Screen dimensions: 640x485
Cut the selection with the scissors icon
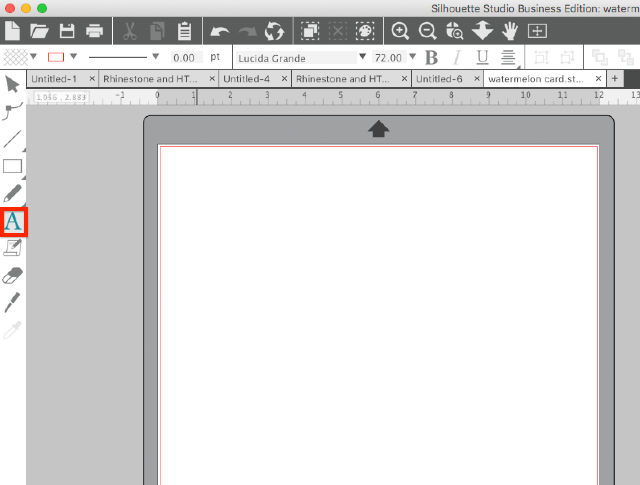click(x=129, y=31)
